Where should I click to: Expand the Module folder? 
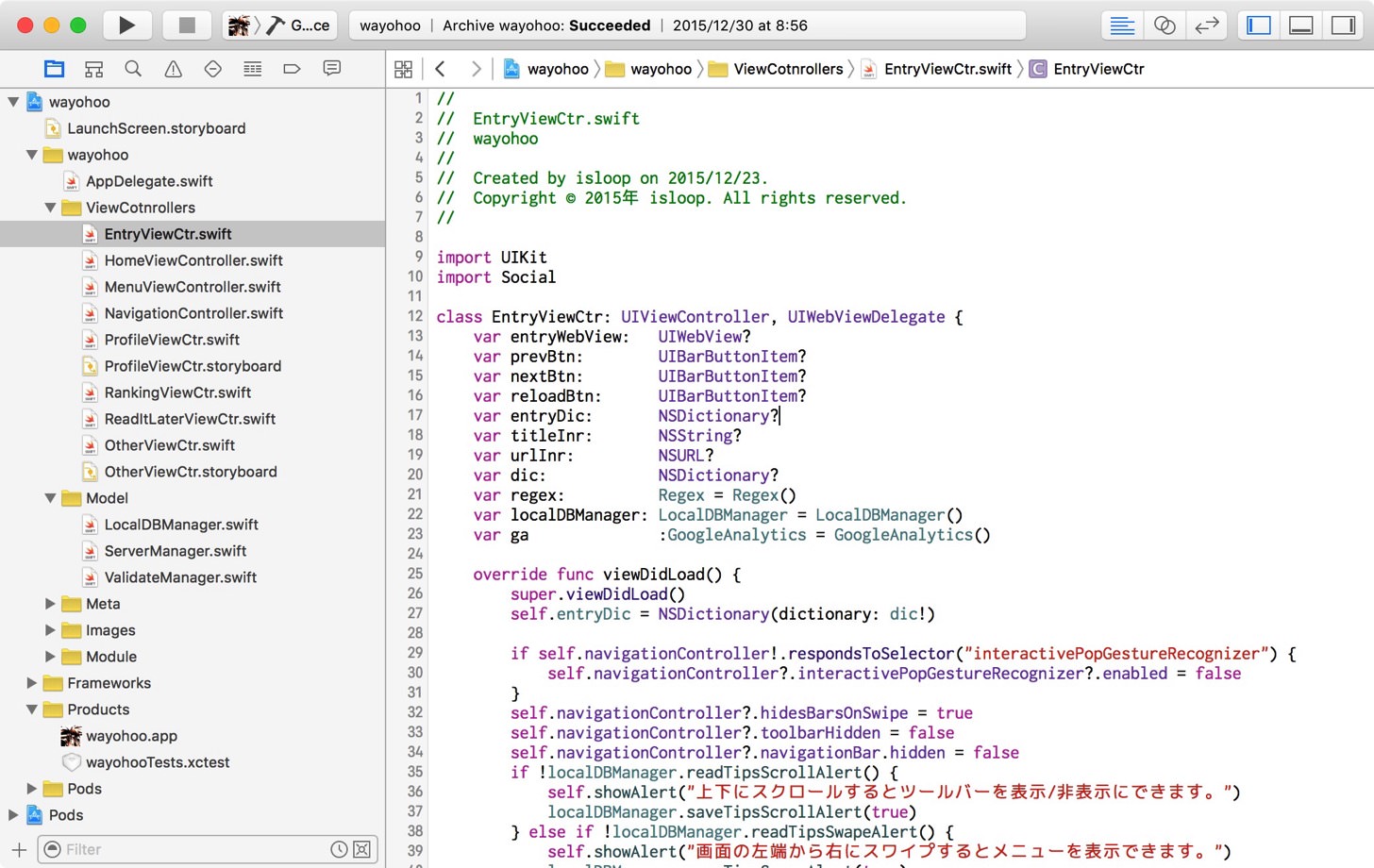pos(50,657)
